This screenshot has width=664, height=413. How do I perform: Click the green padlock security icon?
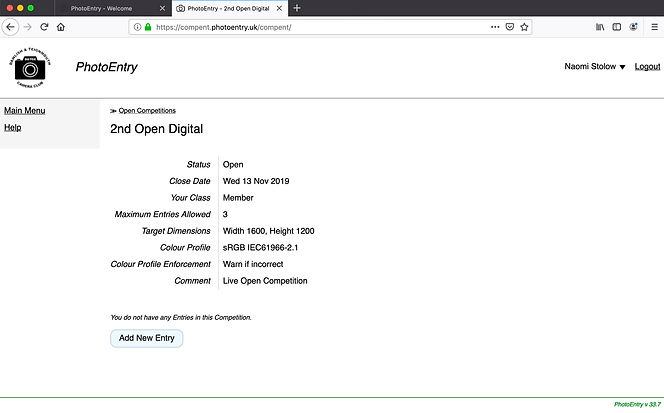[148, 27]
